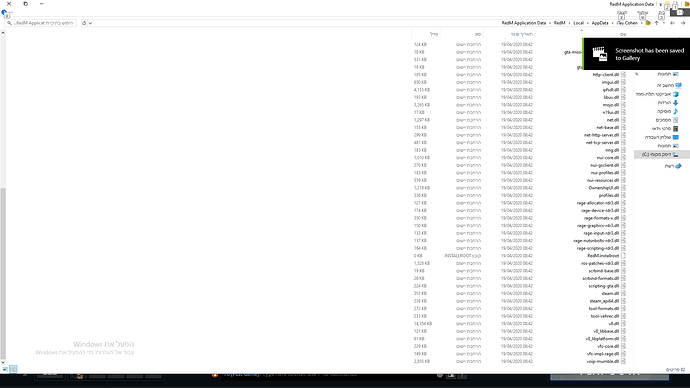Select file named net-tcp-server.dll
This screenshot has height=388, width=690.
[x=602, y=143]
